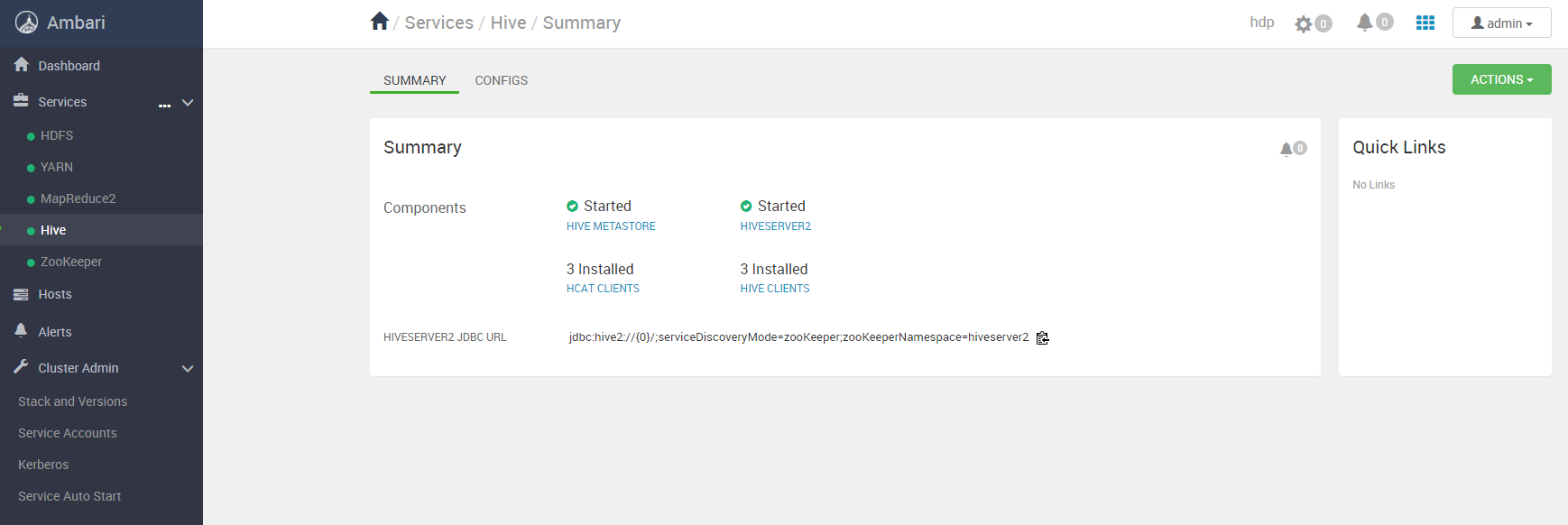
Task: Open Services actions ellipsis menu
Action: (x=164, y=105)
